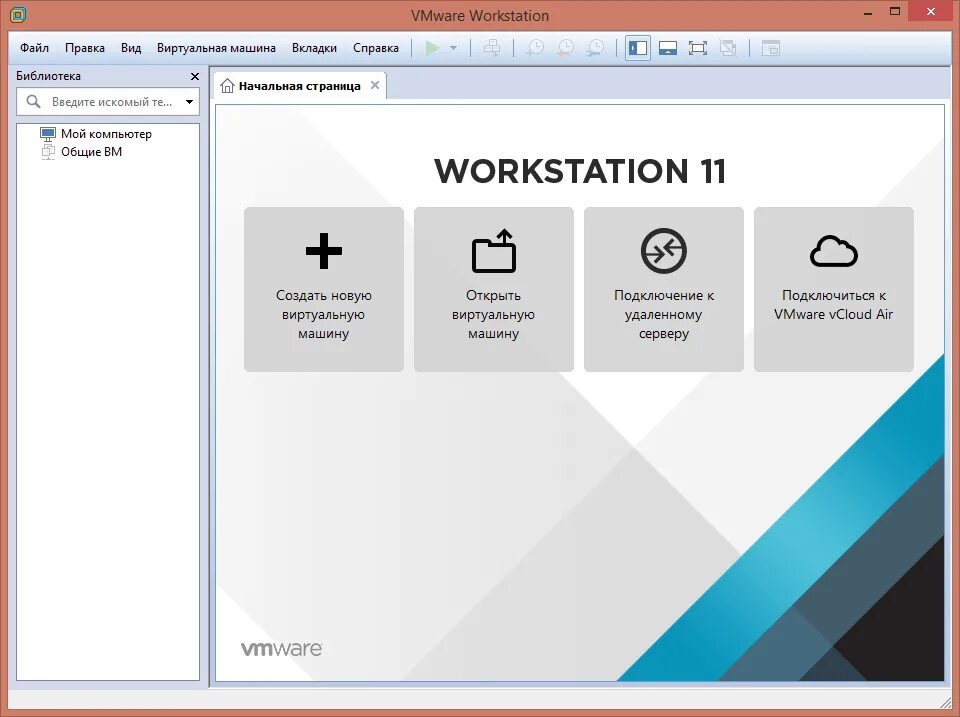Maximize the VMware Workstation window
This screenshot has height=717, width=960.
[x=894, y=12]
